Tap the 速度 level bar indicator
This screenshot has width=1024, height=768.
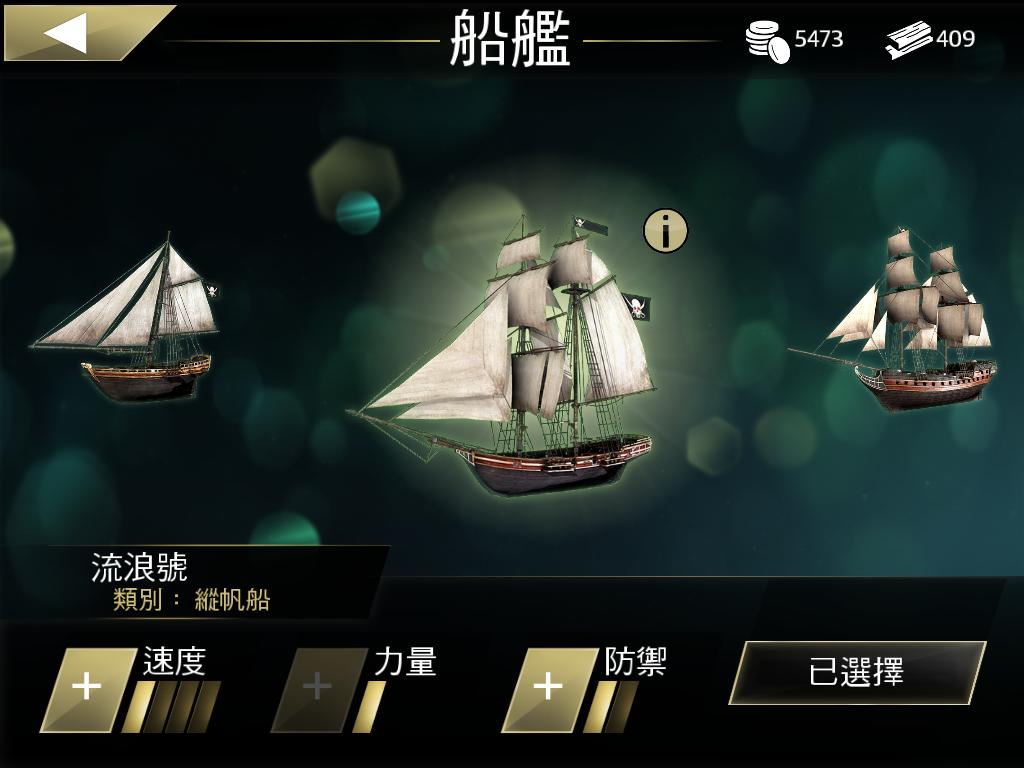coord(171,707)
